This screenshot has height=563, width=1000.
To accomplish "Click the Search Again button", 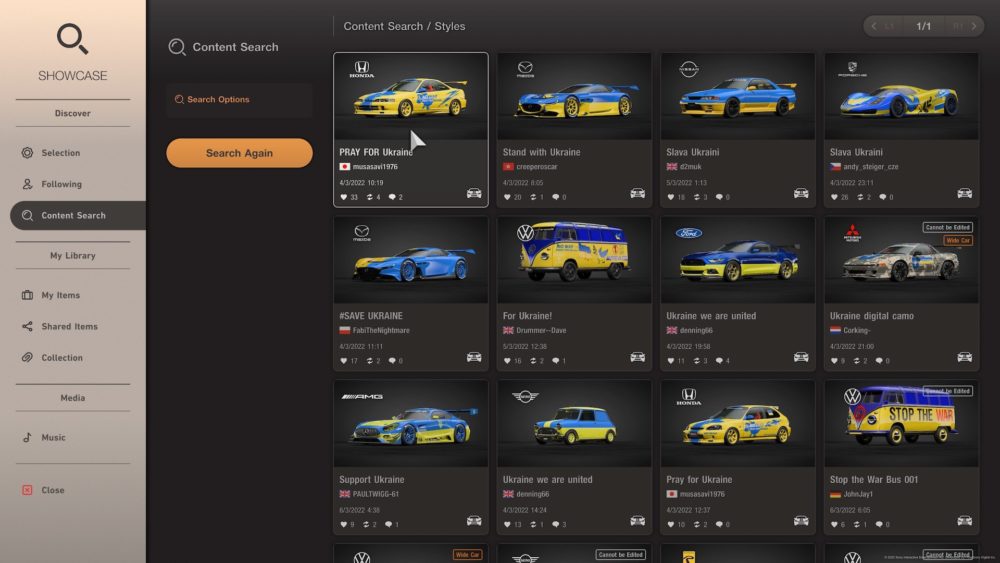I will click(x=239, y=153).
